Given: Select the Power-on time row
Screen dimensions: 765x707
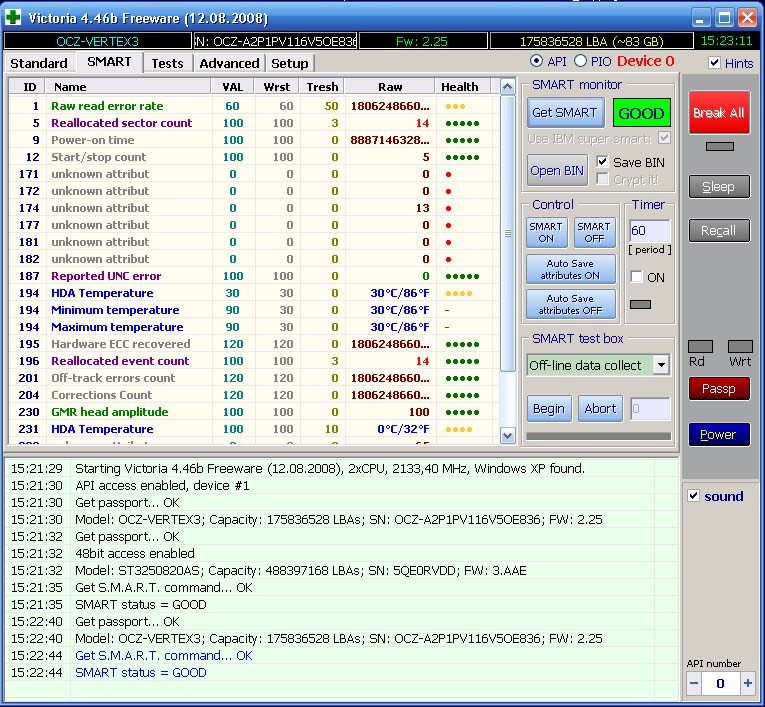Looking at the screenshot, I should [x=254, y=140].
